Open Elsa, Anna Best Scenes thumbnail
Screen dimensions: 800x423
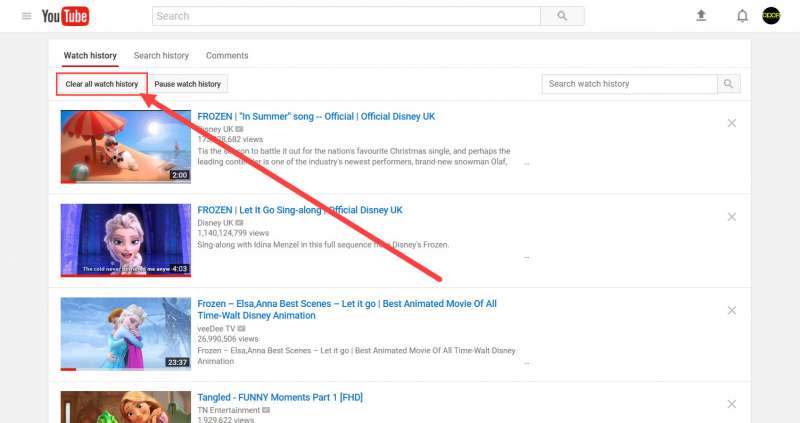[x=126, y=334]
